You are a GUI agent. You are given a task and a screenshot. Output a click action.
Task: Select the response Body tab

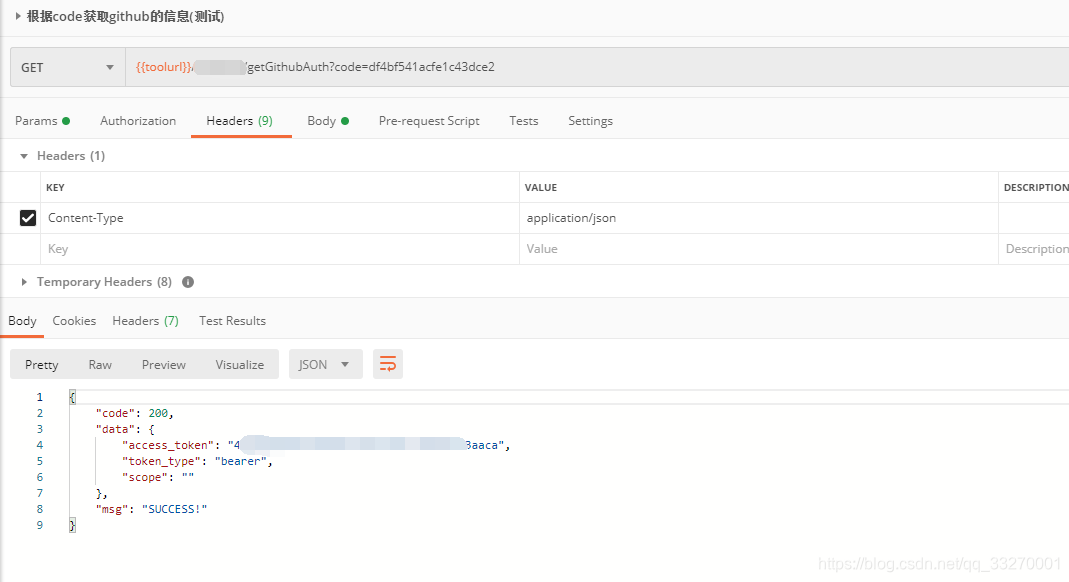[22, 321]
